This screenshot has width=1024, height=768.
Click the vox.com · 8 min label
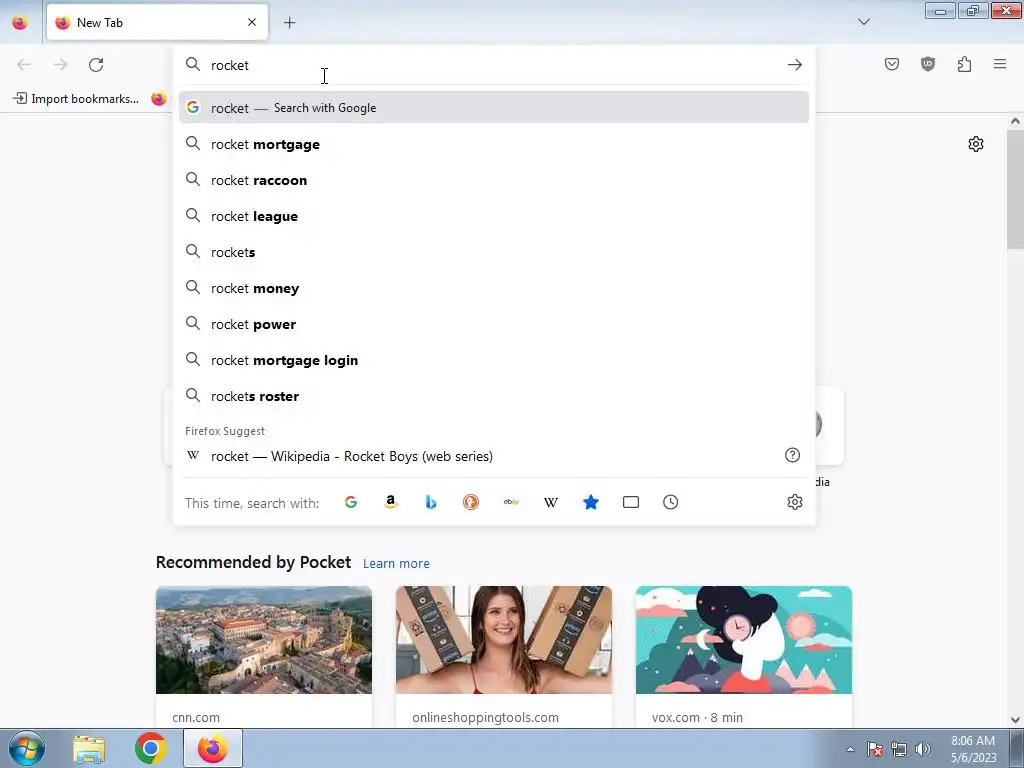point(697,717)
